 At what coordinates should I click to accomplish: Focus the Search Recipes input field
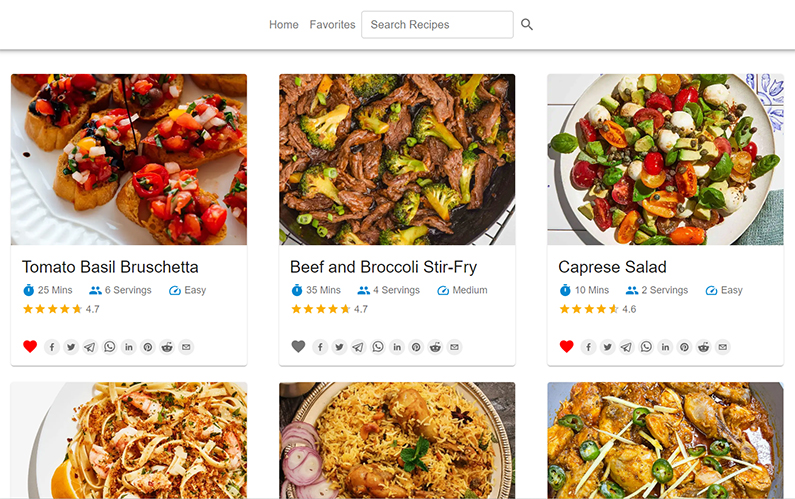pyautogui.click(x=437, y=25)
